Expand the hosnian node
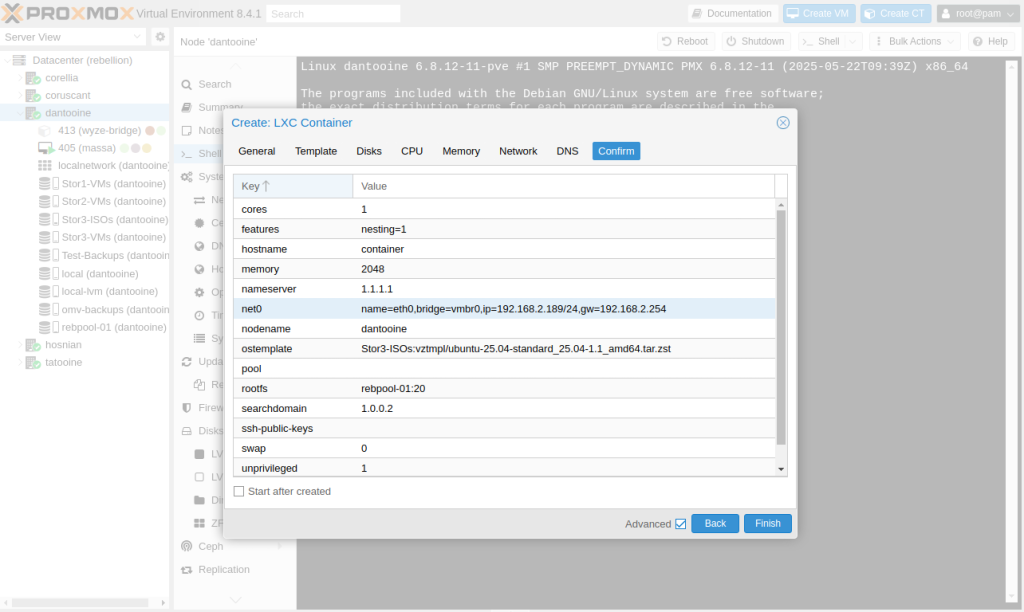Viewport: 1024px width, 612px height. pyautogui.click(x=20, y=345)
